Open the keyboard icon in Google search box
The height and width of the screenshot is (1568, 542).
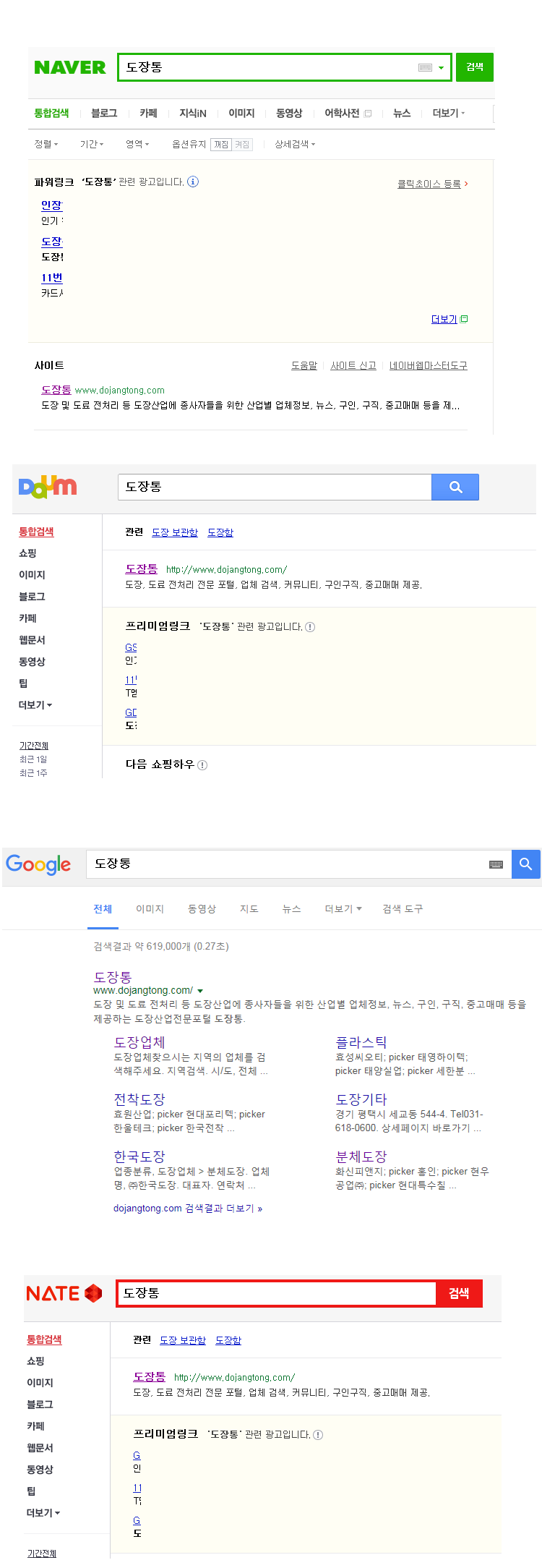[496, 864]
